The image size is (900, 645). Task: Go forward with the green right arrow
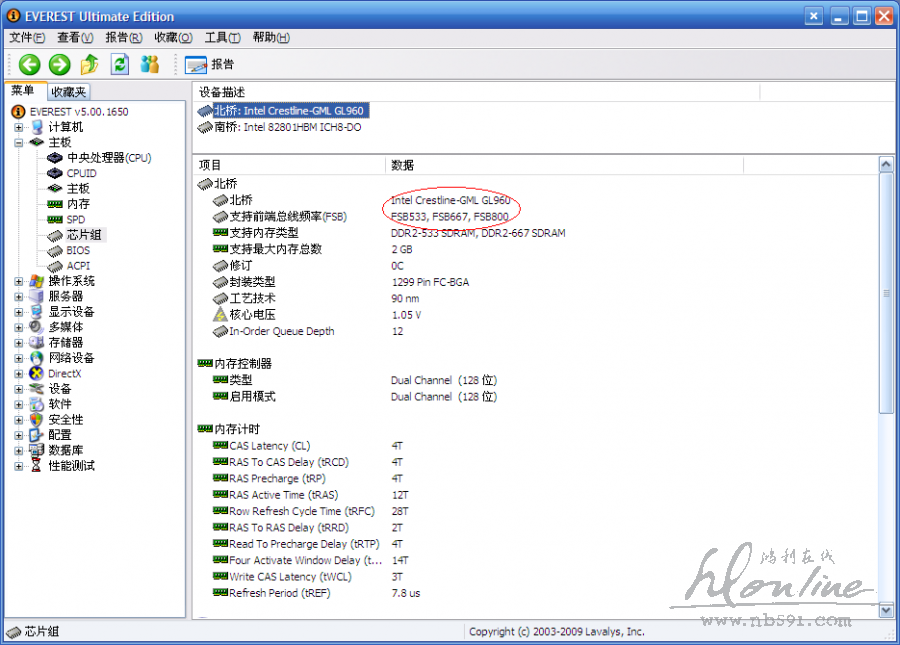tap(59, 64)
